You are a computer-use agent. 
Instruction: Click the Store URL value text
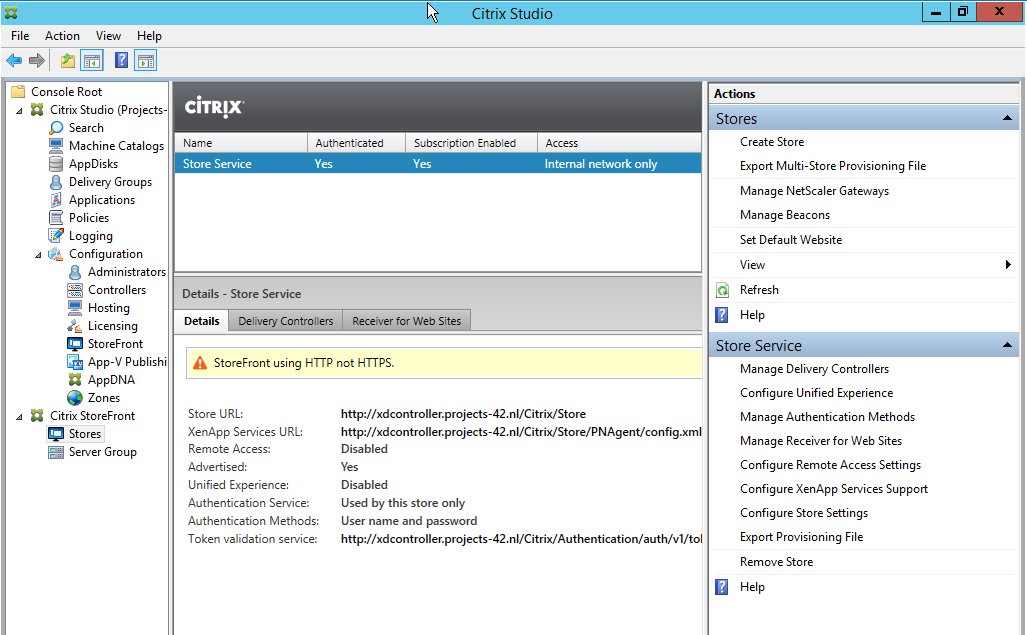pos(463,414)
